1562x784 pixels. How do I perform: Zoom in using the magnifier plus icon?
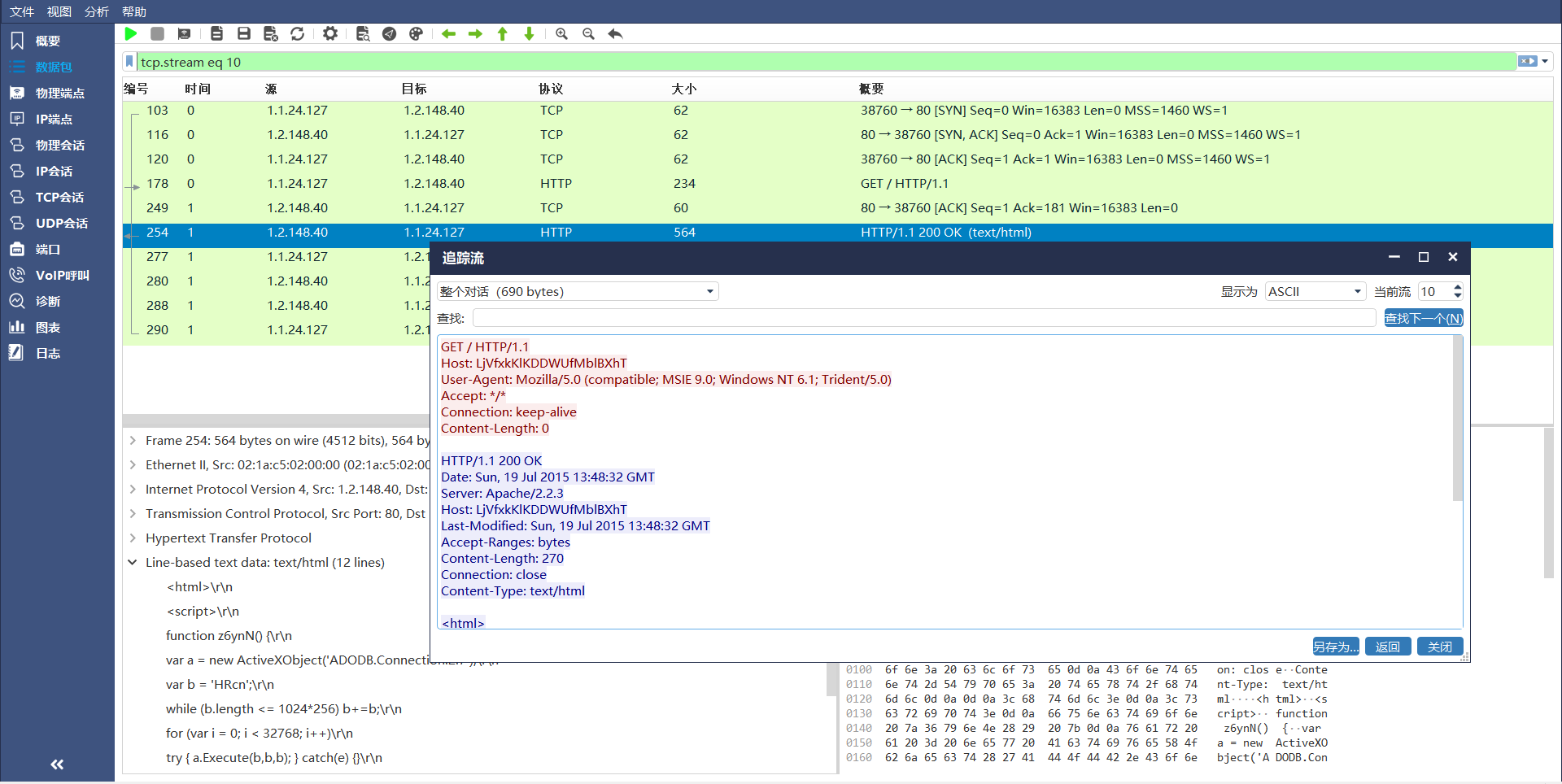pyautogui.click(x=561, y=33)
